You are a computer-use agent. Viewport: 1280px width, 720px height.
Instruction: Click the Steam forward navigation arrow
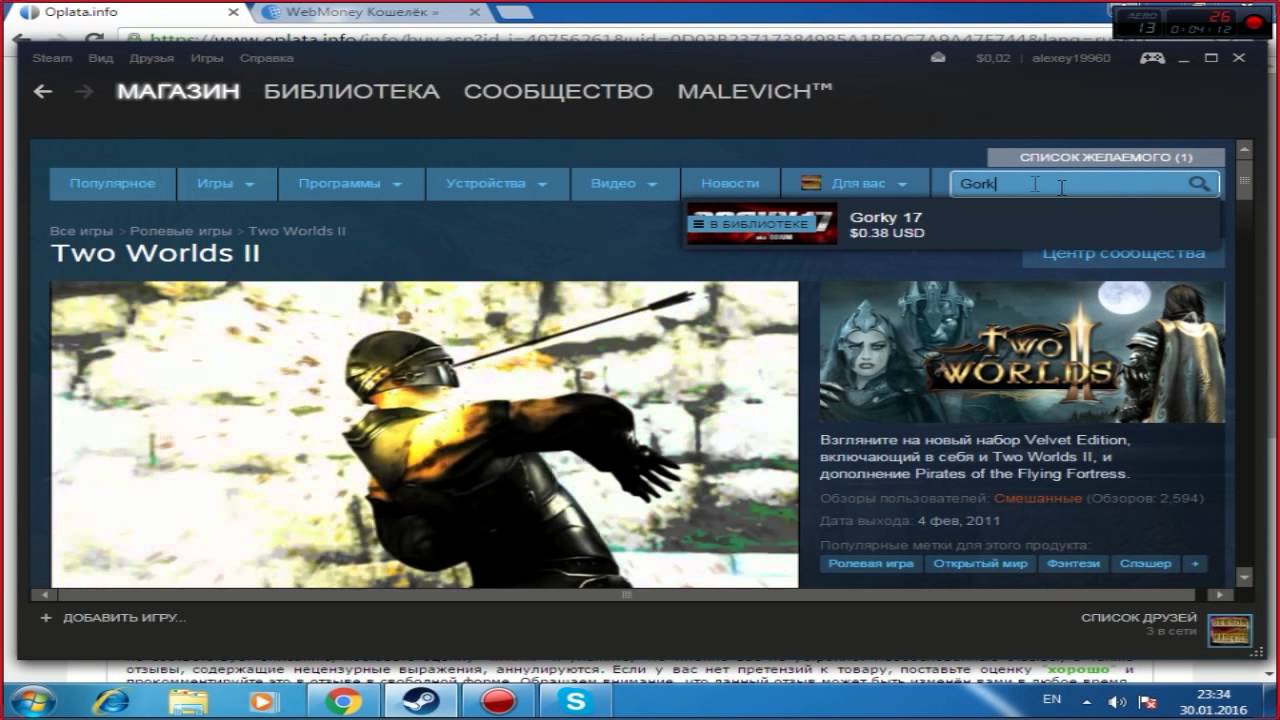[84, 92]
